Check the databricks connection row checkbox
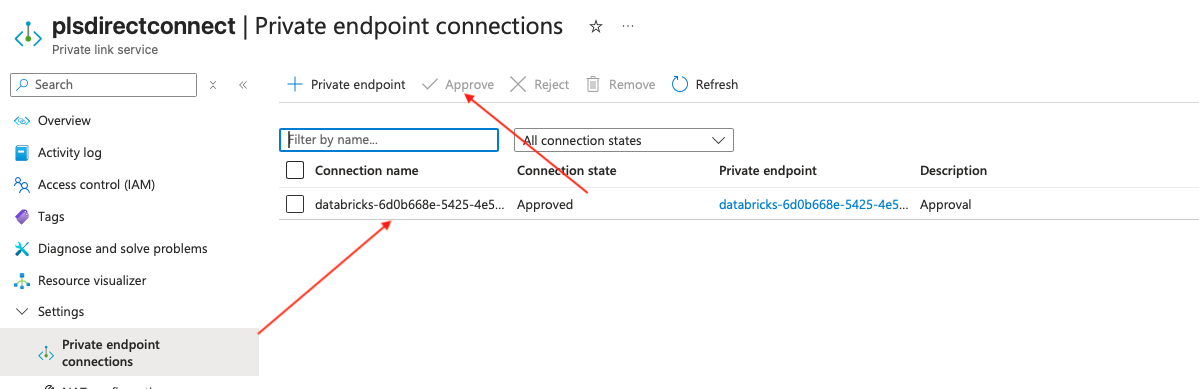 point(295,204)
